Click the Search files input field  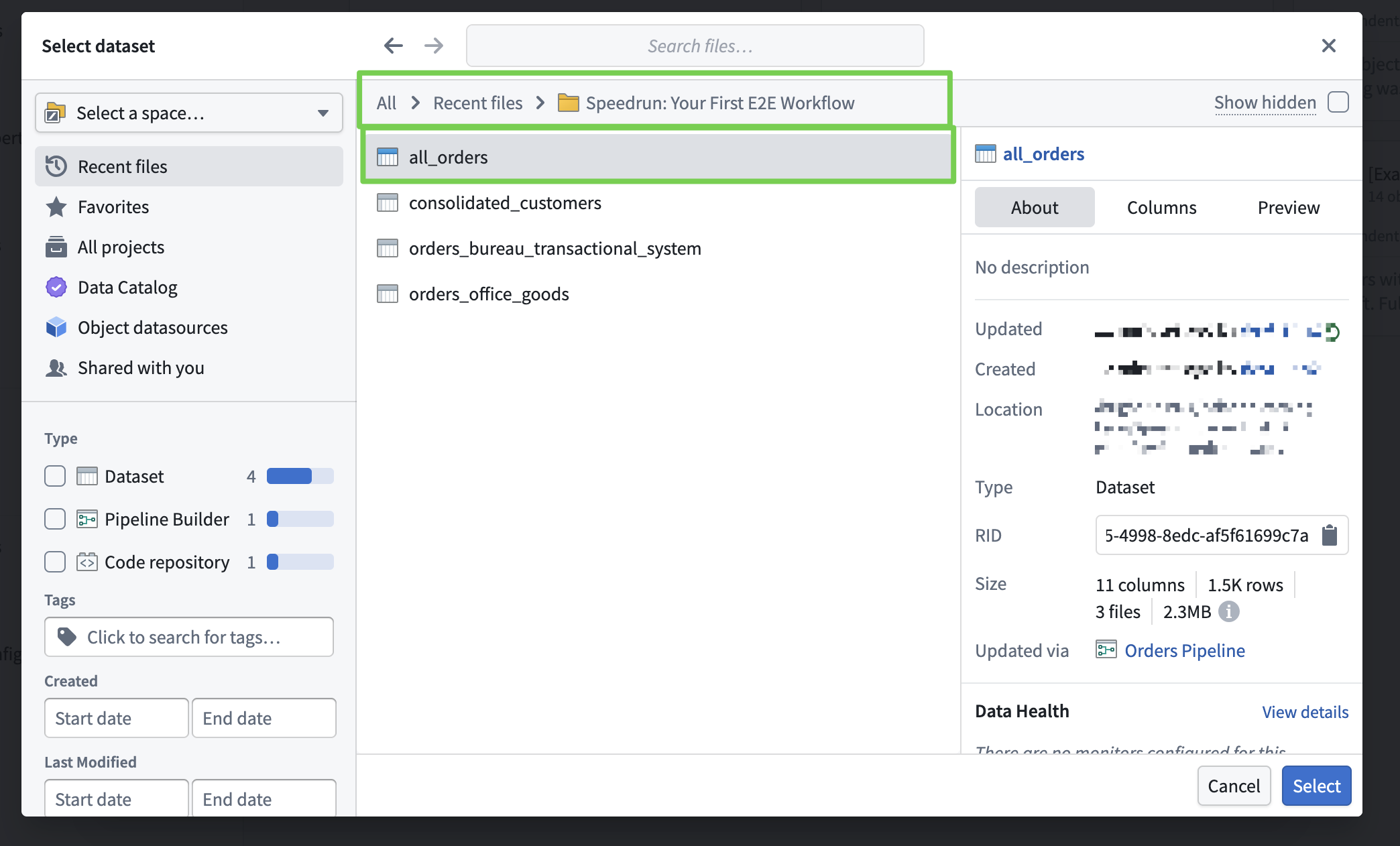(695, 46)
